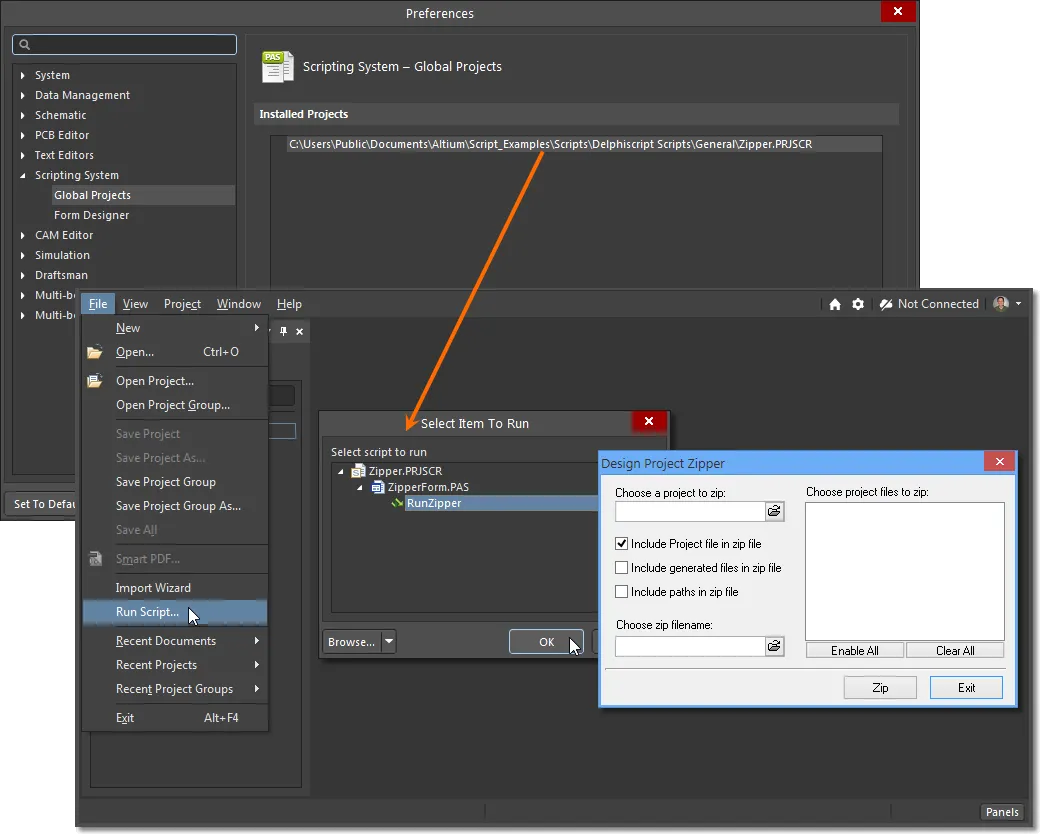
Task: Expand the Data Management node
Action: (x=23, y=96)
